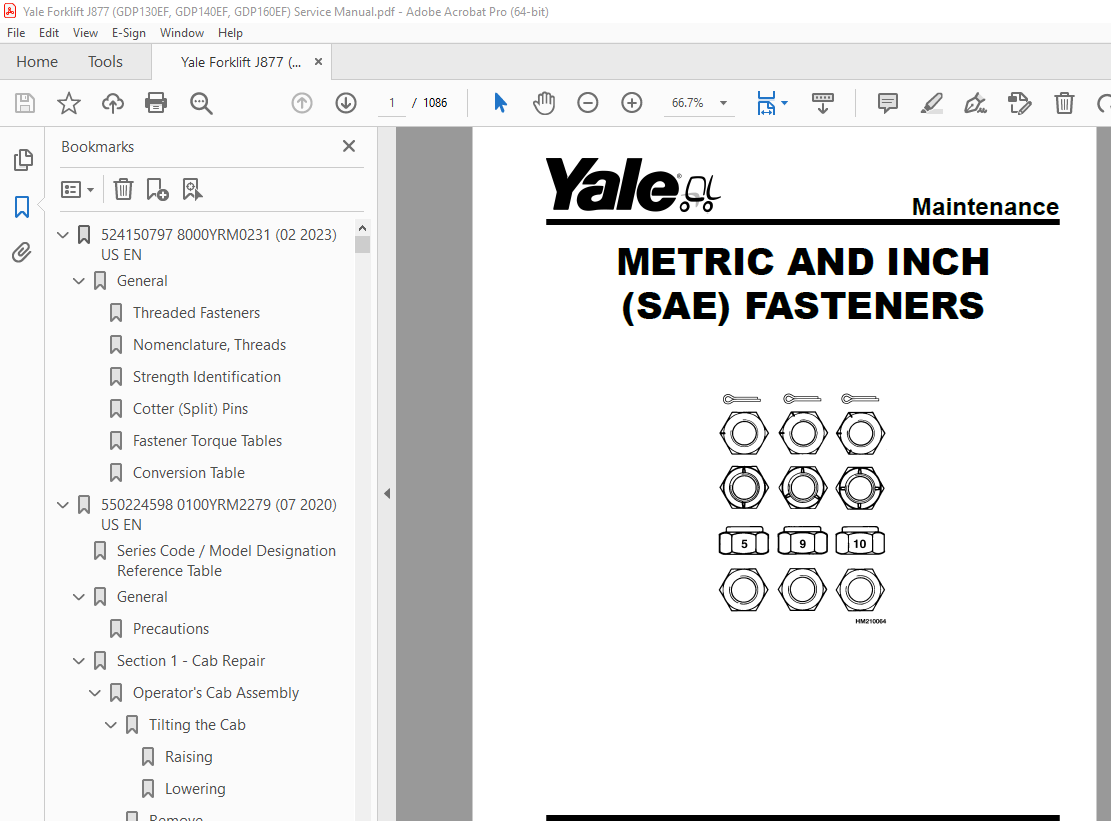Open the page thumbnails panel
The image size is (1111, 821).
click(23, 160)
